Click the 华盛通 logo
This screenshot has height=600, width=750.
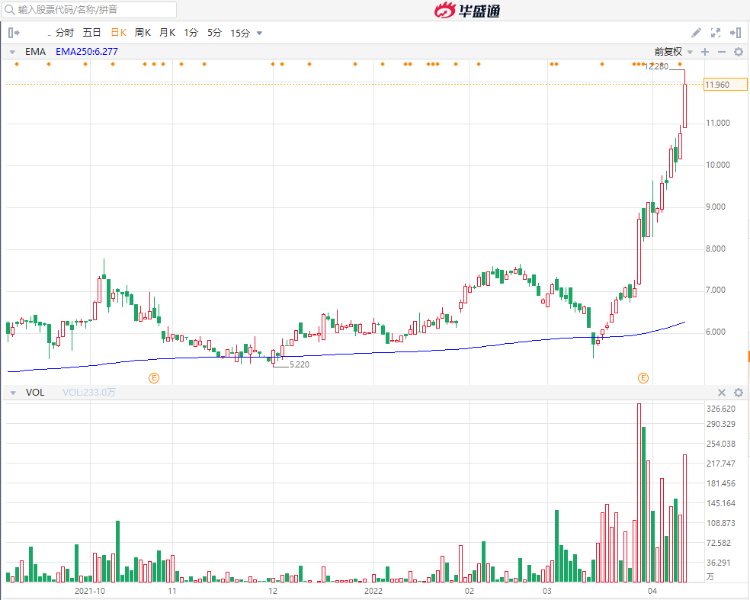[x=467, y=10]
